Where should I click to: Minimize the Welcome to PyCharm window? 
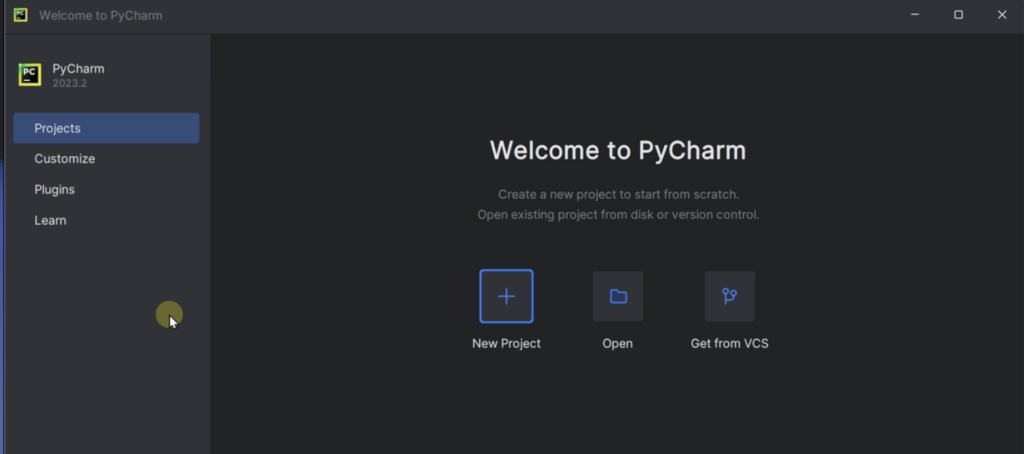click(x=914, y=15)
